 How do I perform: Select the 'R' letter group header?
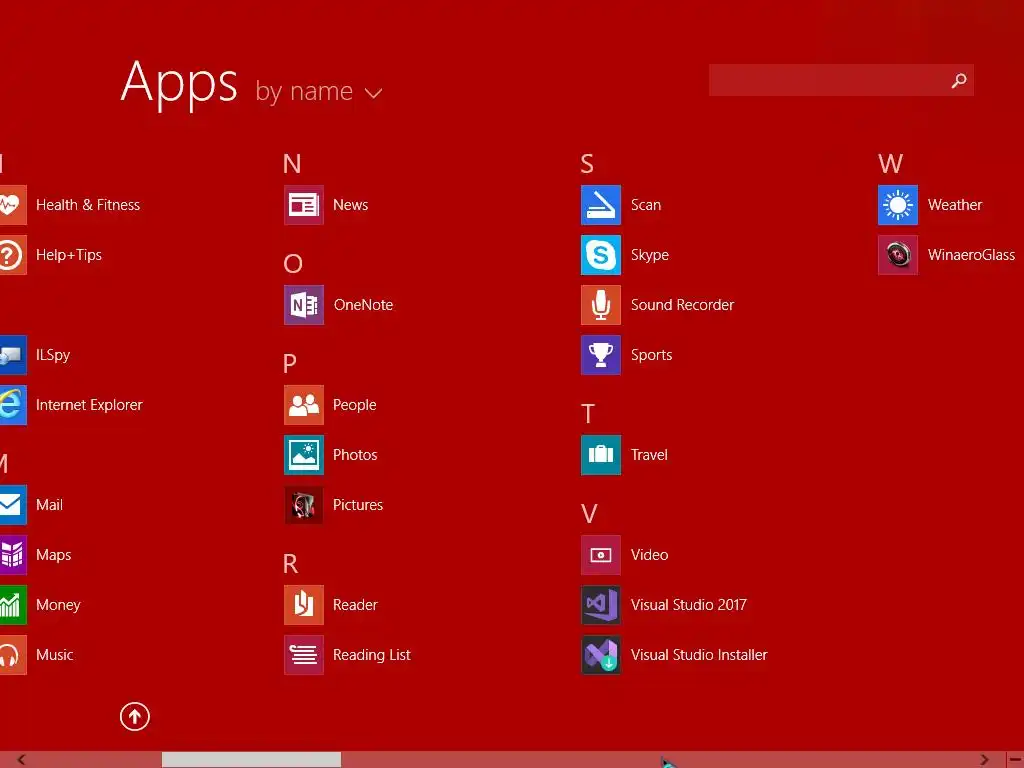(291, 564)
